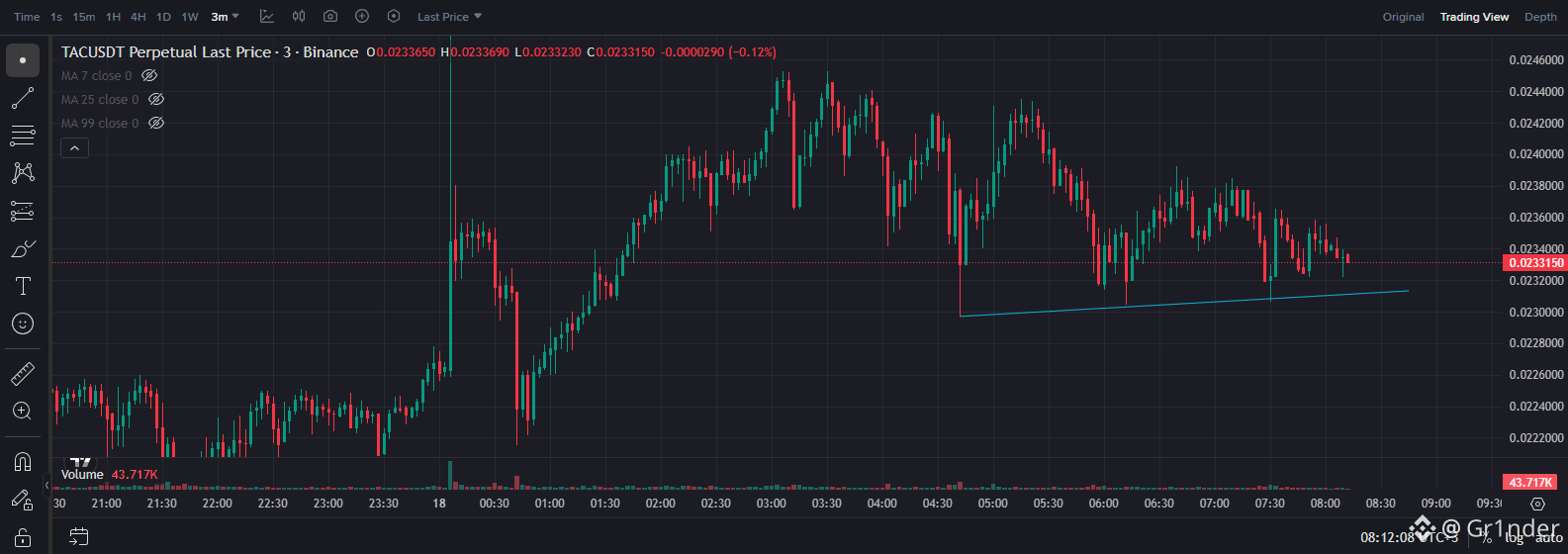Viewport: 1568px width, 554px height.
Task: Toggle magnet mode for drawings
Action: point(23,462)
